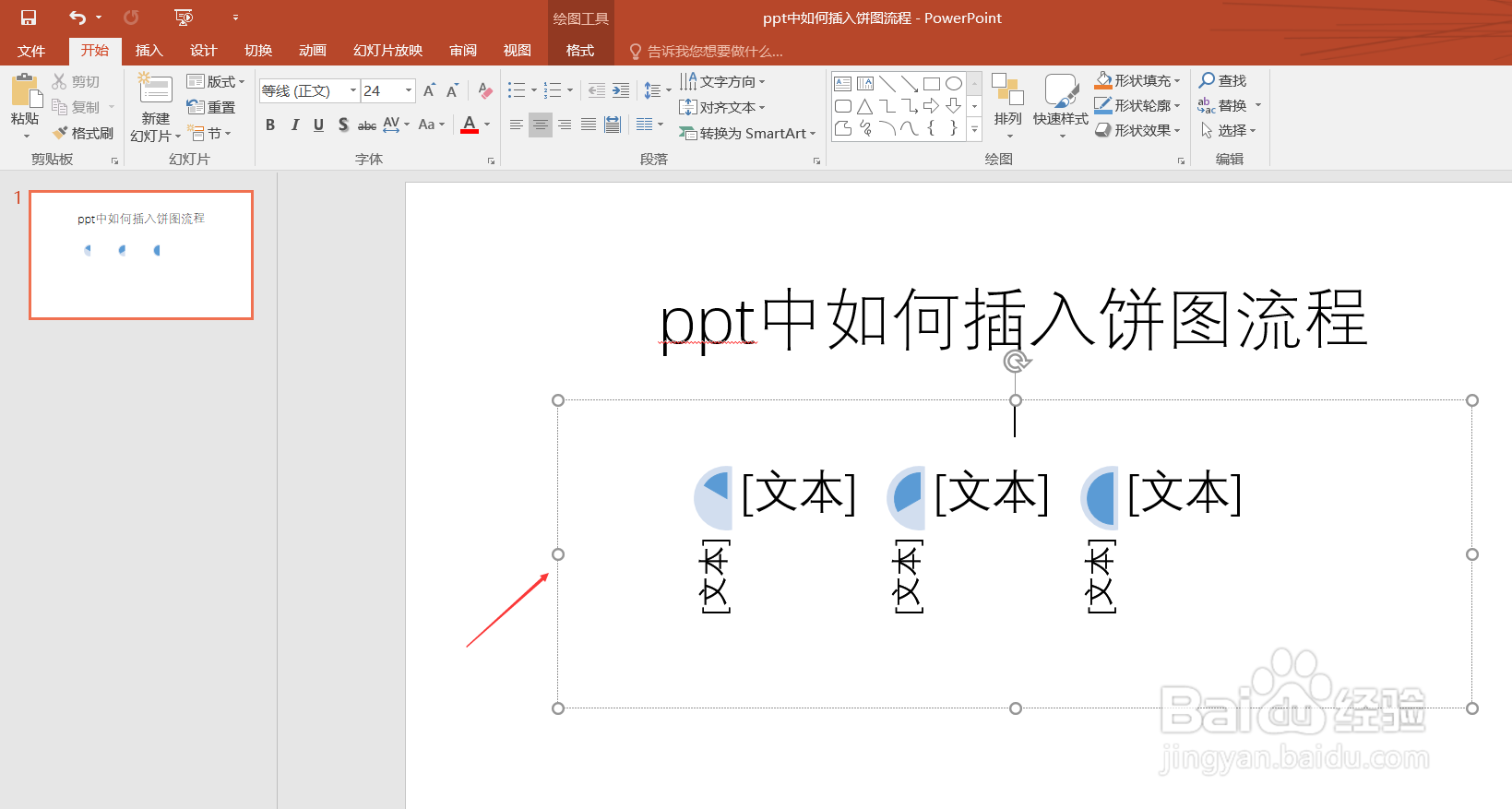Click the Save icon in quick access toolbar
Viewport: 1512px width, 809px height.
pyautogui.click(x=29, y=18)
